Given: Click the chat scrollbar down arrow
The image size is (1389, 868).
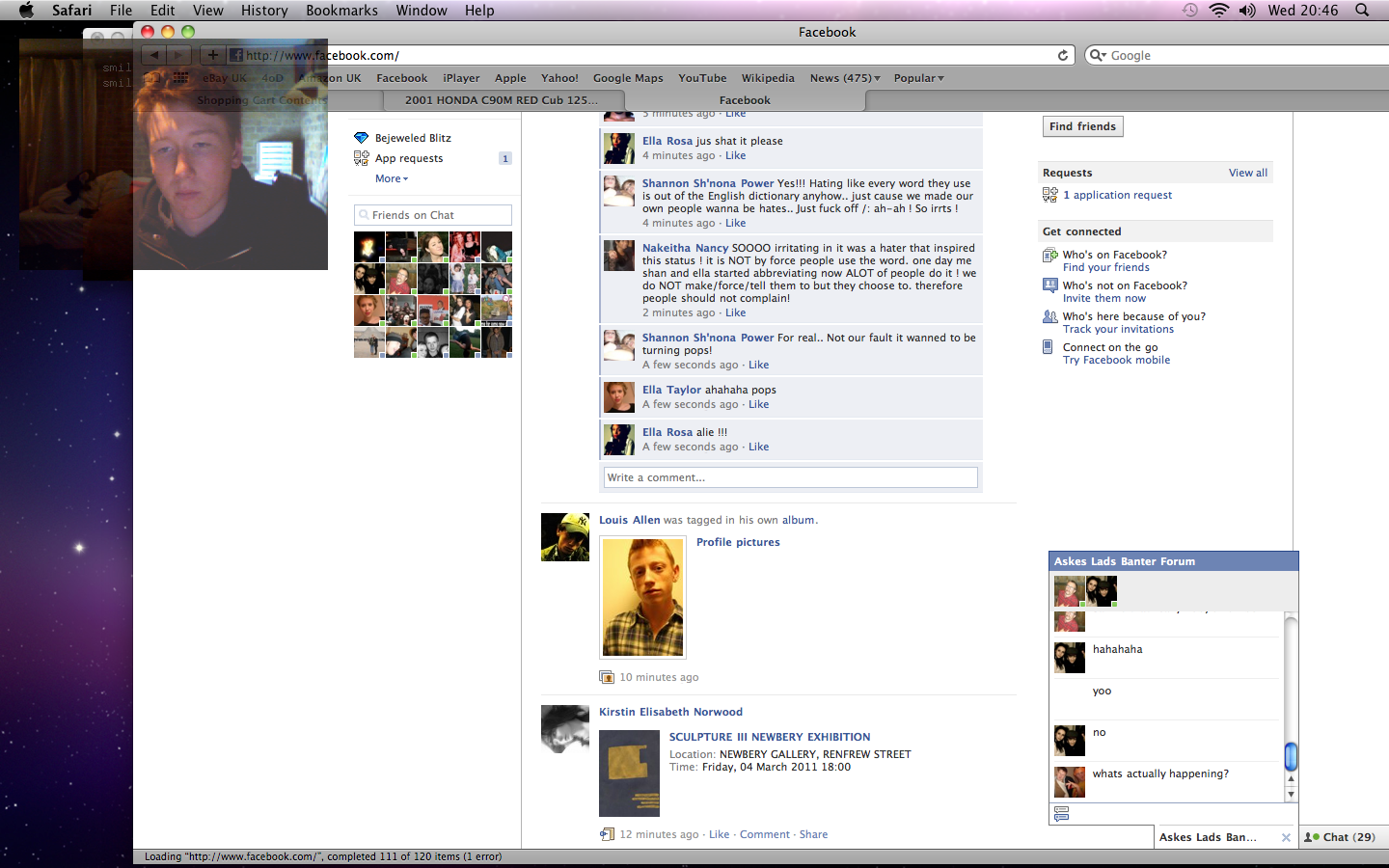Looking at the screenshot, I should coord(1291,794).
